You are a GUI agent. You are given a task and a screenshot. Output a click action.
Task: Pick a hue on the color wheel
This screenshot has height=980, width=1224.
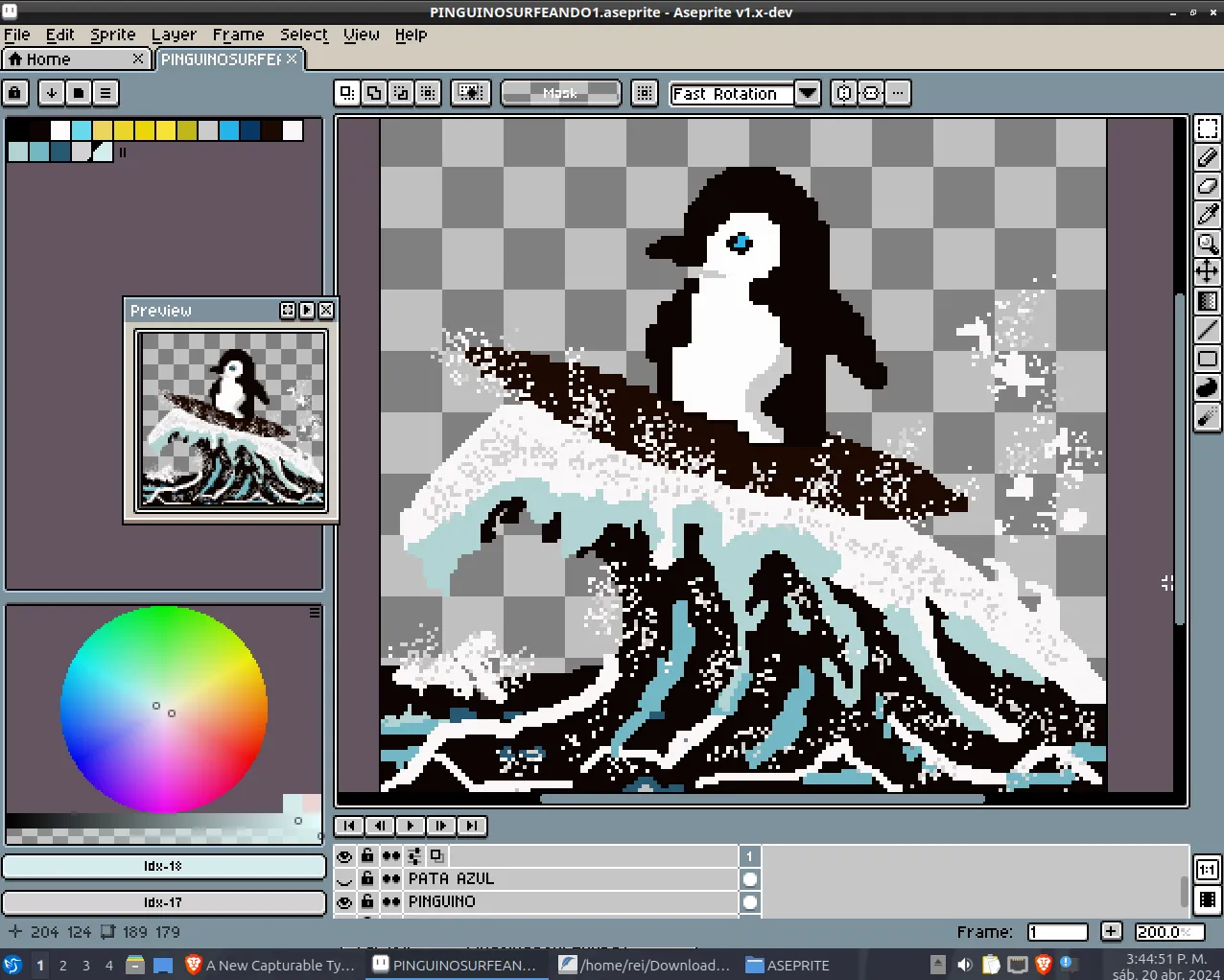click(164, 710)
